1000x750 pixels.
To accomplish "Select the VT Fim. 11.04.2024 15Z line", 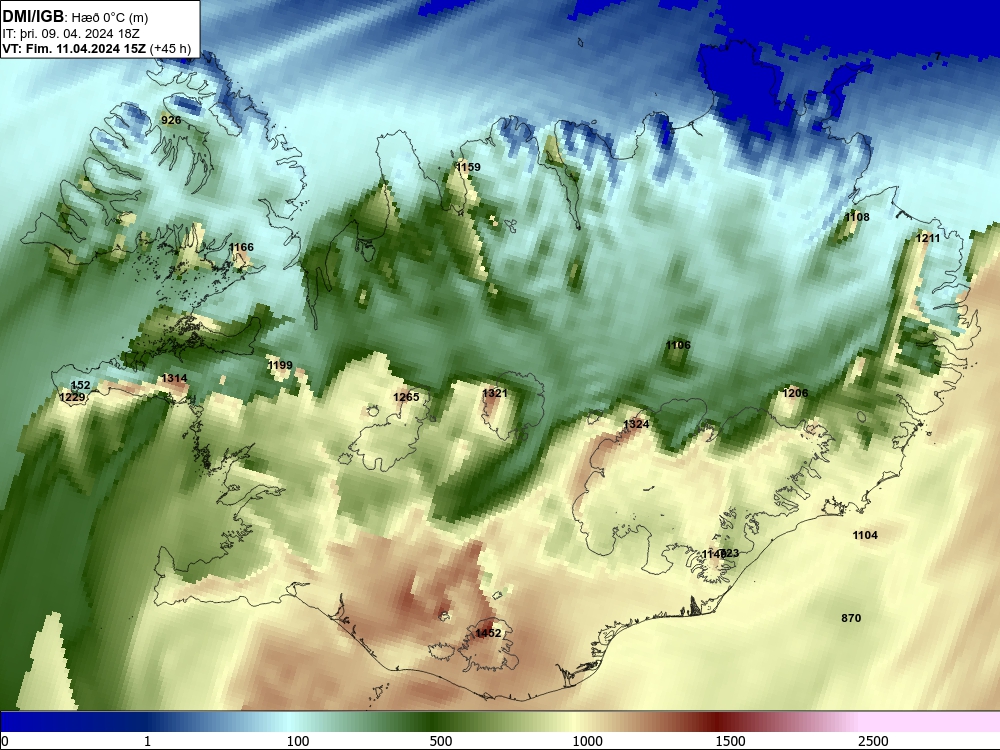I will pos(97,48).
